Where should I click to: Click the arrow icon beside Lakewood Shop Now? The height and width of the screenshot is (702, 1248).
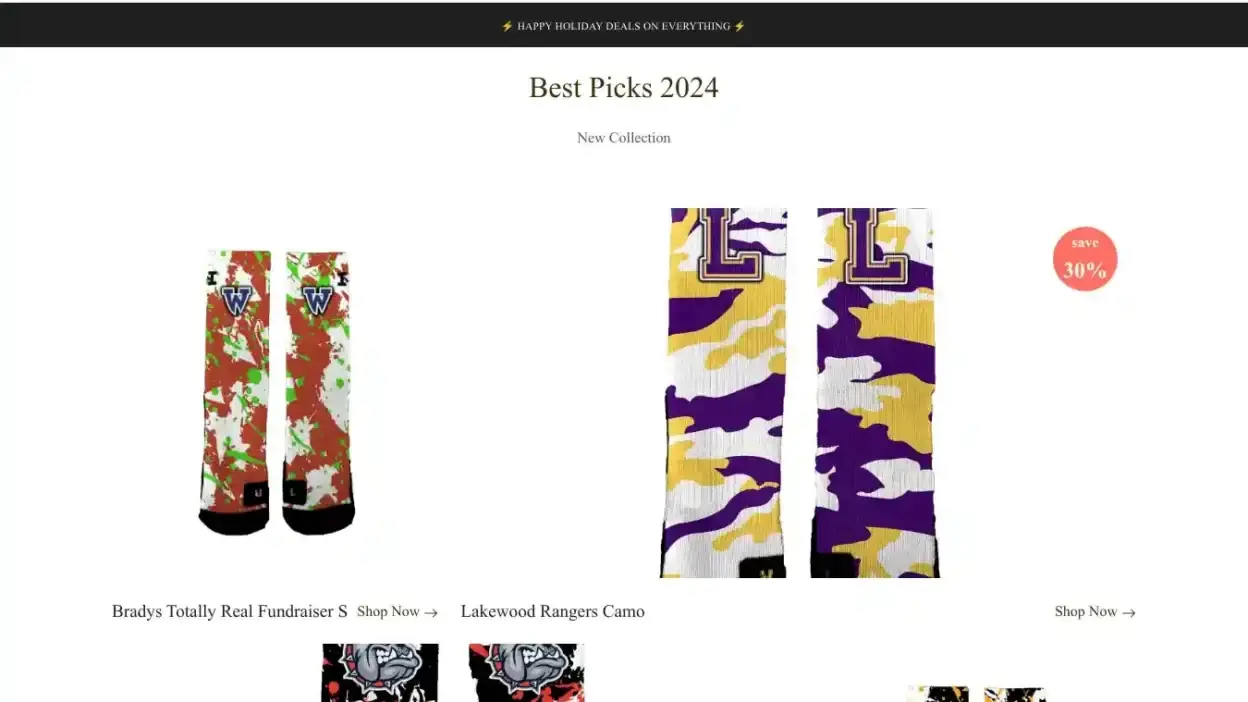(1129, 612)
